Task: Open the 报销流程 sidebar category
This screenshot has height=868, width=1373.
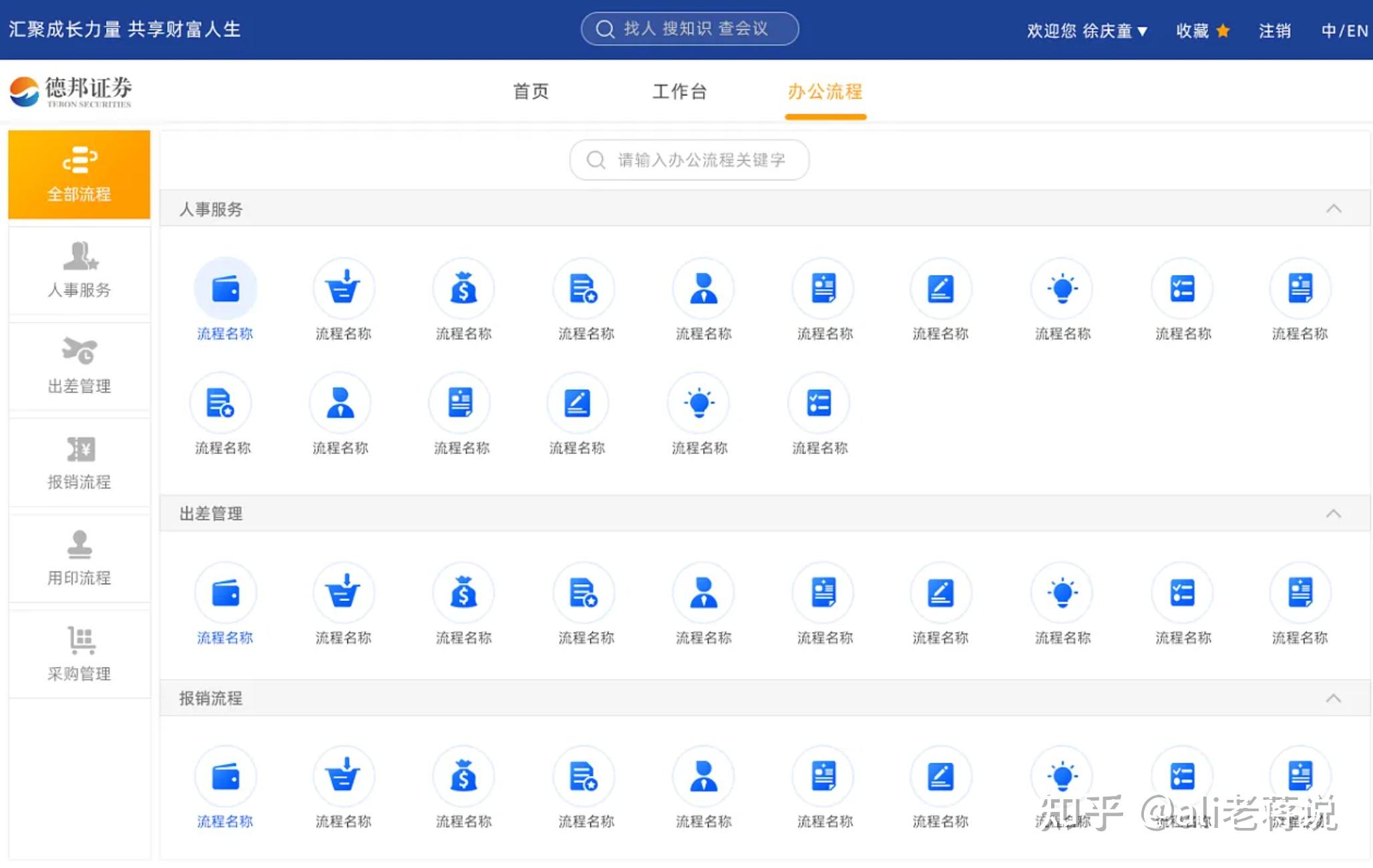Action: (x=79, y=462)
